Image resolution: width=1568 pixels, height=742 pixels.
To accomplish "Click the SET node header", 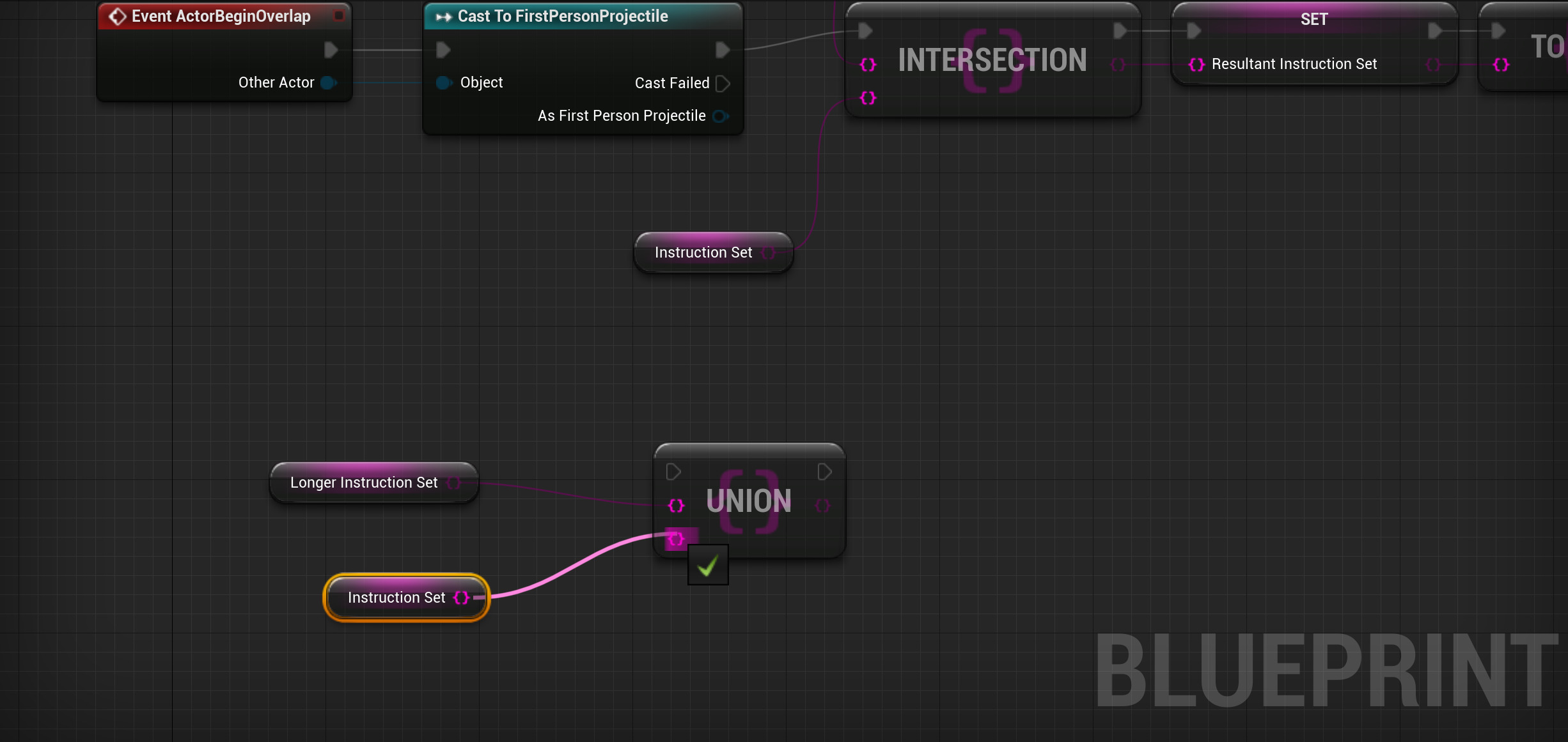I will (1313, 19).
